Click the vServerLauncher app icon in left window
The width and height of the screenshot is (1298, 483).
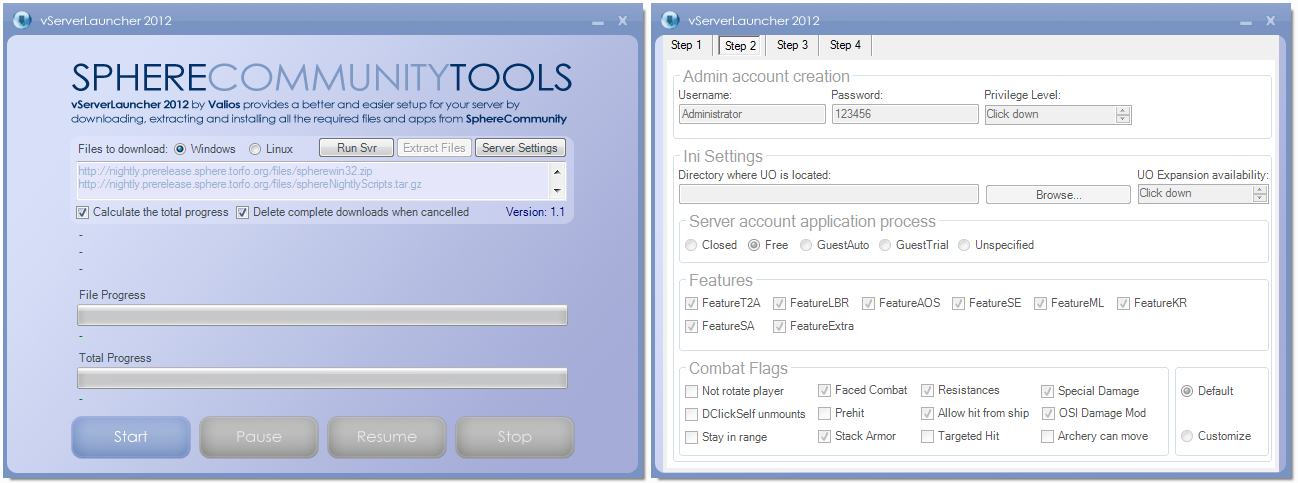(22, 20)
